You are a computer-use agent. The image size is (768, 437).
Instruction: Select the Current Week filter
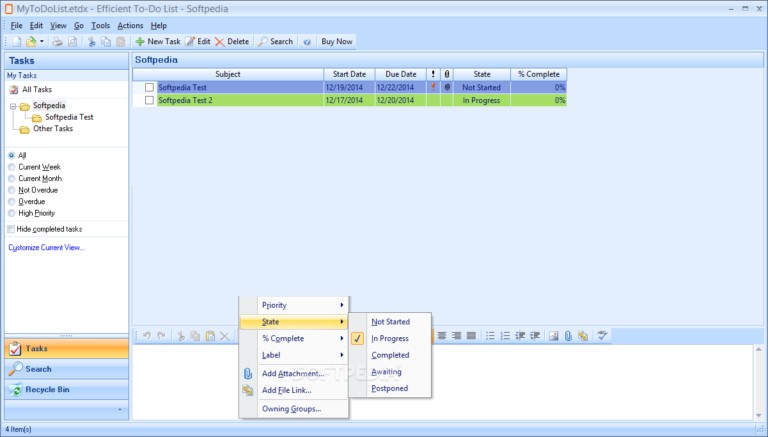12,167
